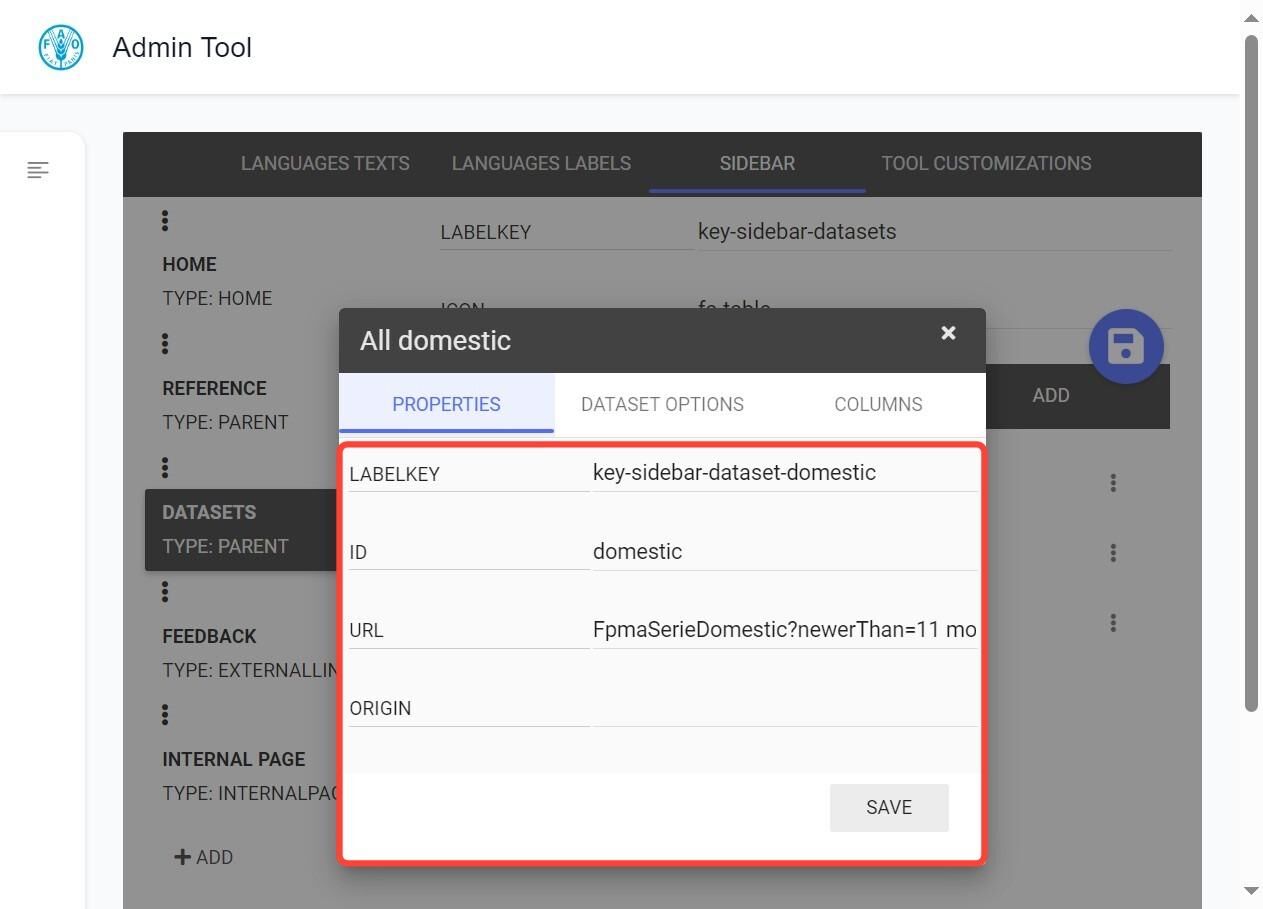Viewport: 1263px width, 909px height.
Task: Open the hamburger menu in left panel
Action: pyautogui.click(x=38, y=170)
